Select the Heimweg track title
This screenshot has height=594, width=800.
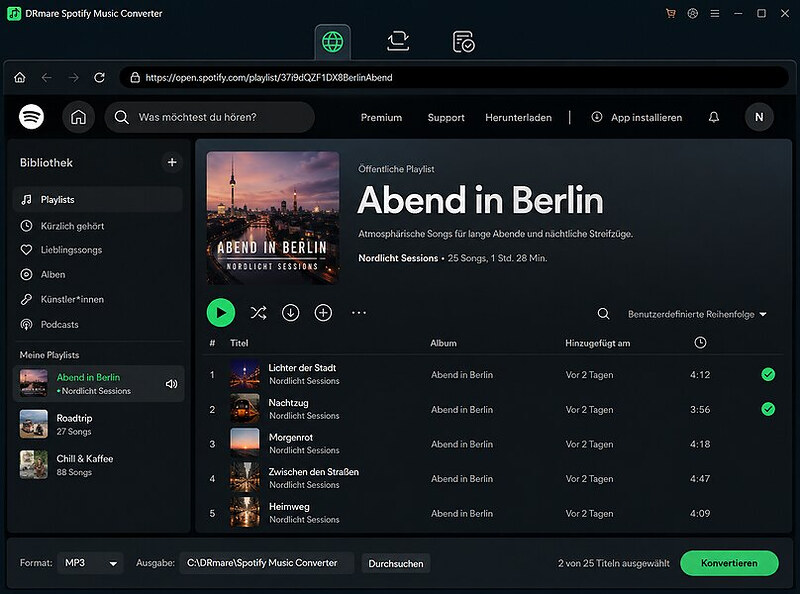[289, 507]
